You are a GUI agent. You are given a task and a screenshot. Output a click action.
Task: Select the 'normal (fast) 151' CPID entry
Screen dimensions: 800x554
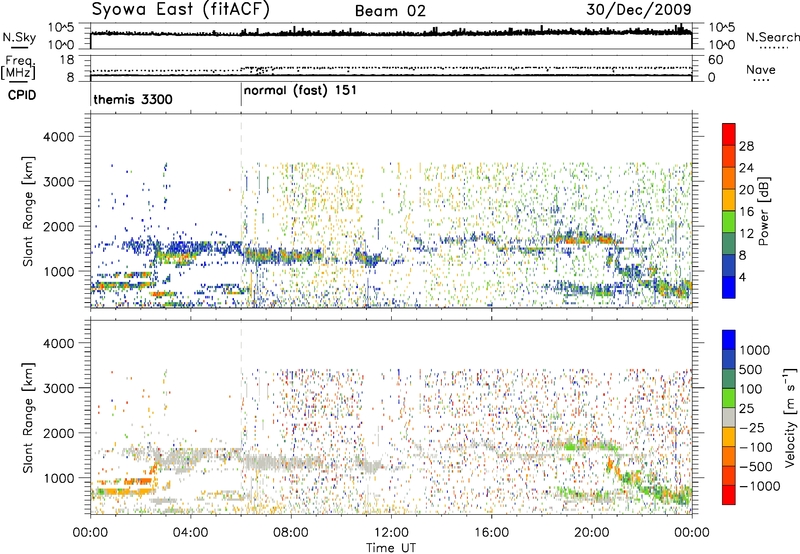[300, 91]
